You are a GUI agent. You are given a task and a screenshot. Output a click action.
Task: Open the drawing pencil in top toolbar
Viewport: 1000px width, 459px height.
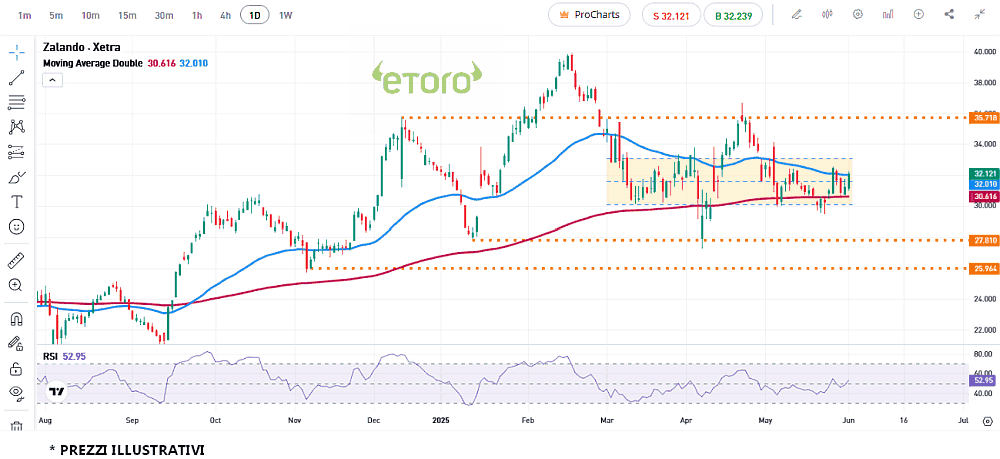tap(797, 15)
